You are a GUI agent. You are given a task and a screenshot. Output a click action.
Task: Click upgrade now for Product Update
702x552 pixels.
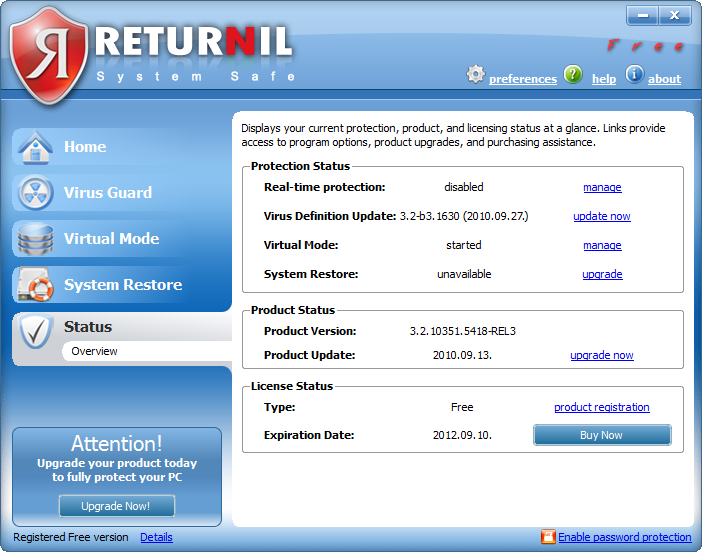pos(602,355)
